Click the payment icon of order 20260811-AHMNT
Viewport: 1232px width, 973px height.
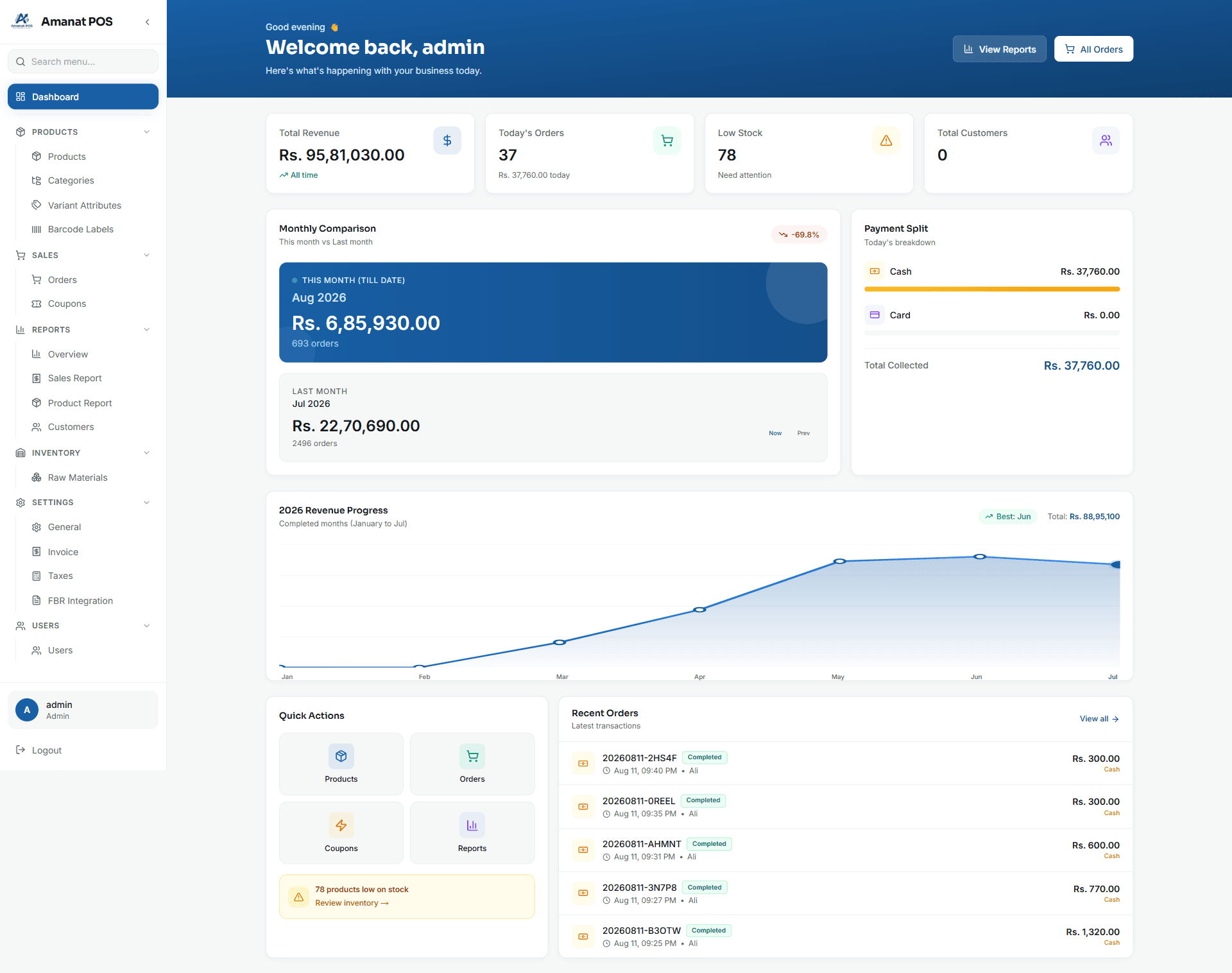583,850
